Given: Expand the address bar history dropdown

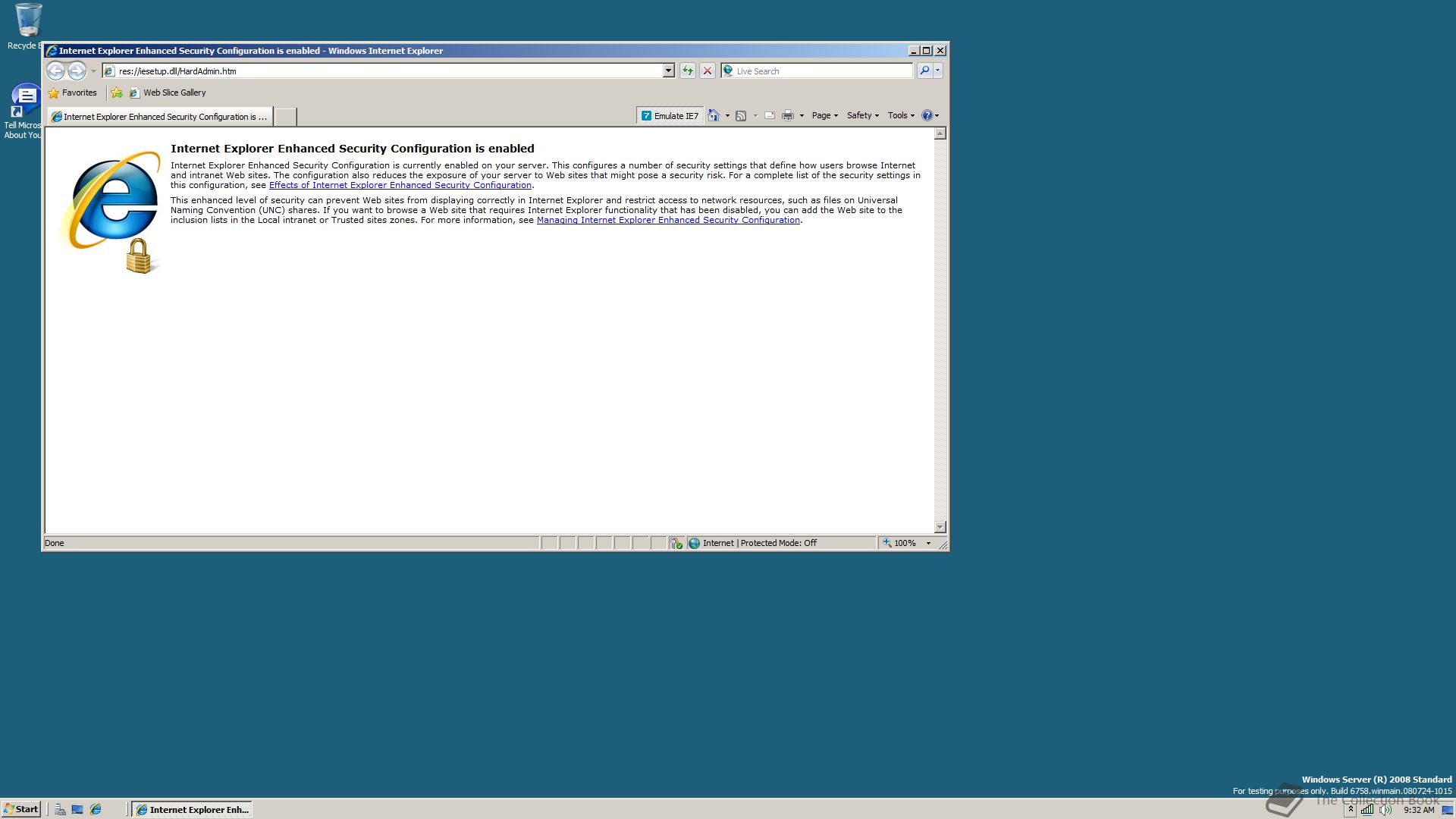Looking at the screenshot, I should pyautogui.click(x=668, y=71).
